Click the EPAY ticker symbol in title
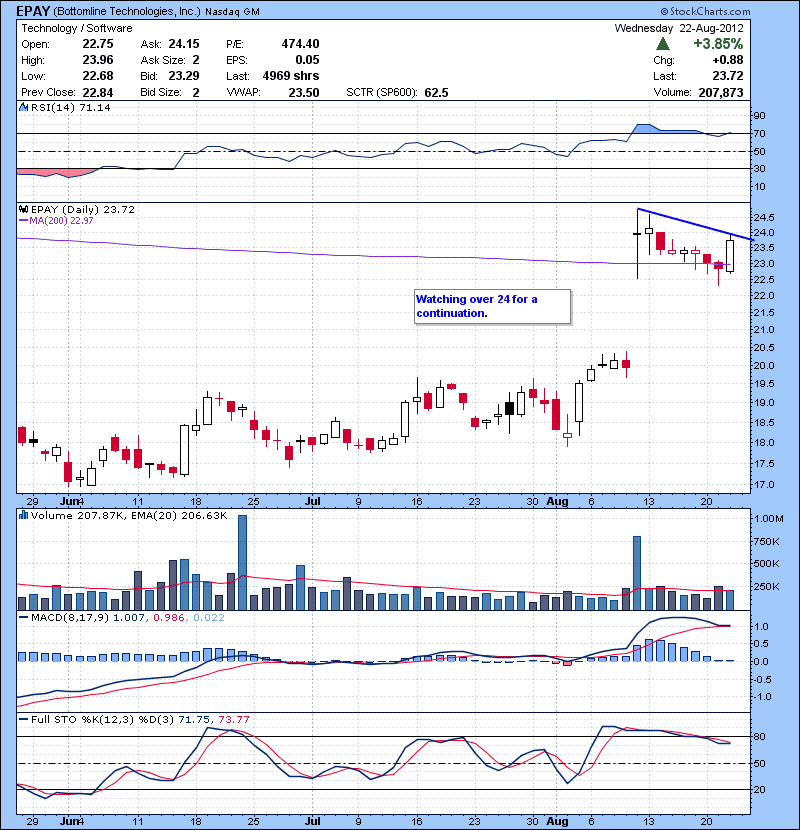This screenshot has height=830, width=800. click(x=33, y=11)
